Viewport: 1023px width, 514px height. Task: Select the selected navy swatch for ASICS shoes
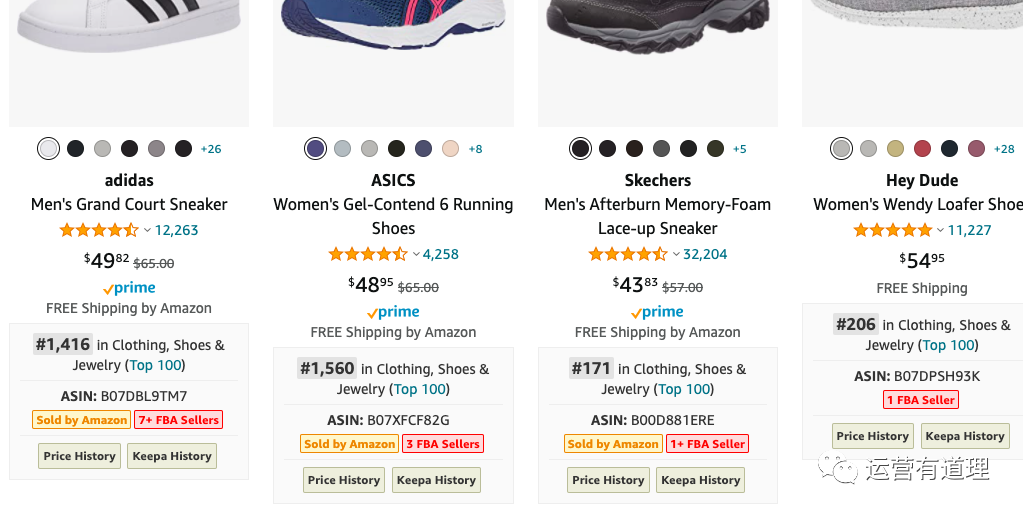(315, 149)
